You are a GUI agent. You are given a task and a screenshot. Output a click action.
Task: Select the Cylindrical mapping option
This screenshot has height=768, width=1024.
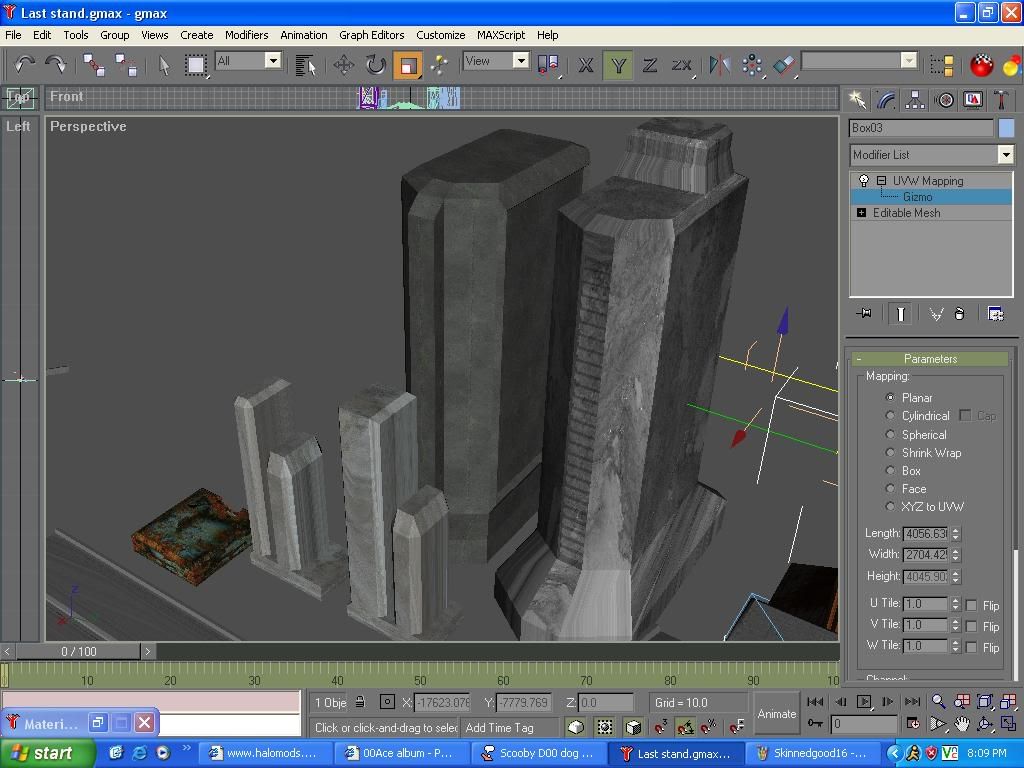[890, 415]
